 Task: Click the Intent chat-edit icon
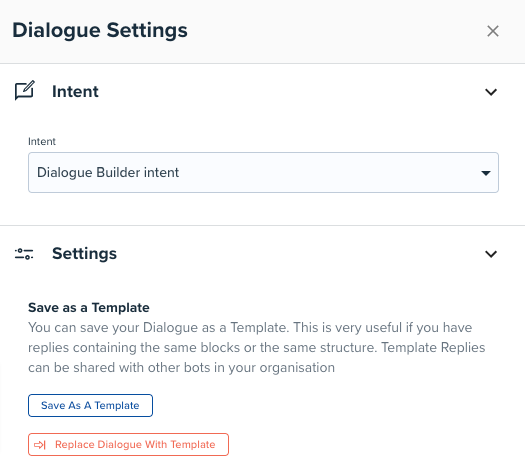click(x=24, y=90)
